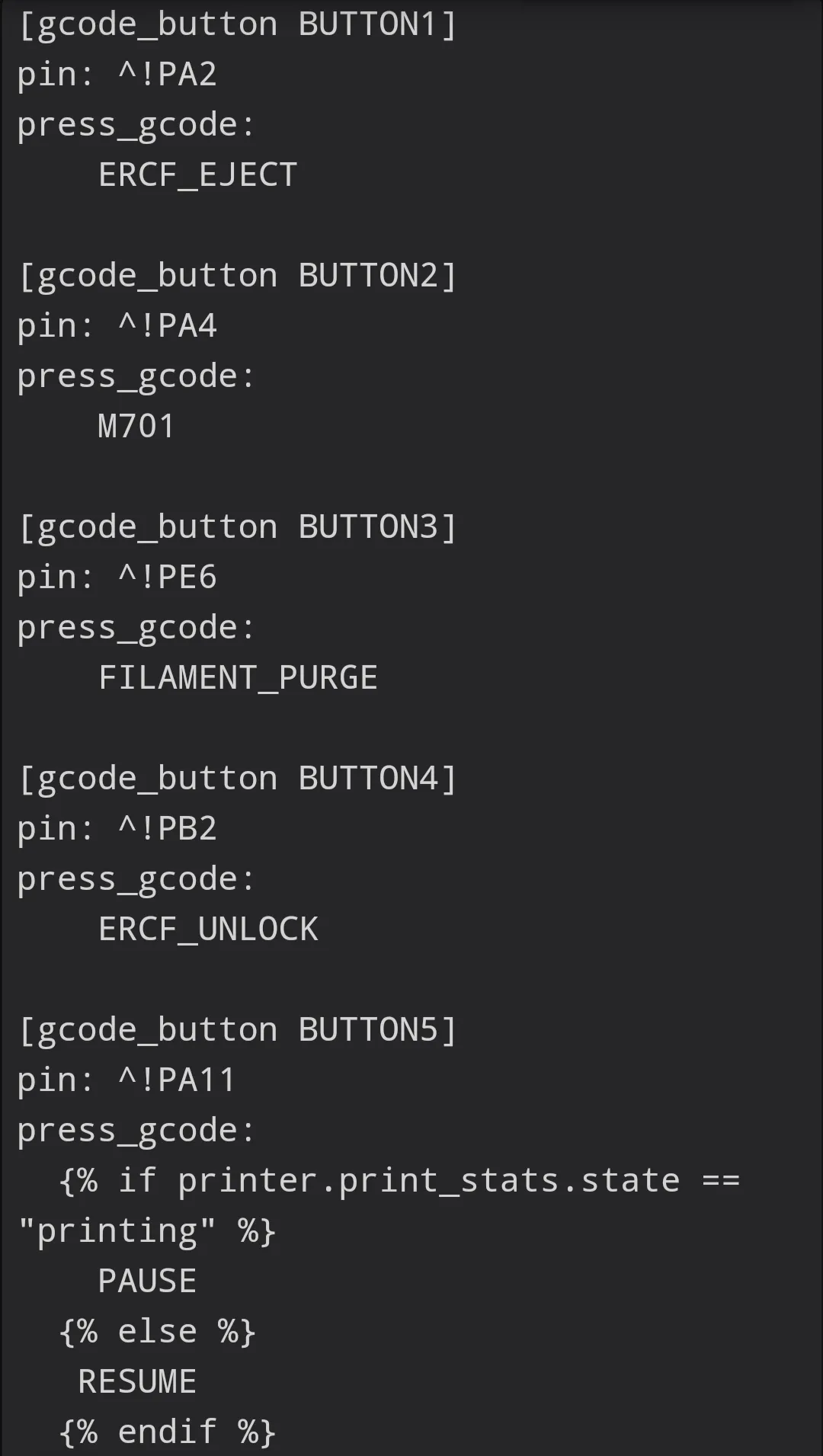Click the {% endif %} template line
This screenshot has height=1456, width=823.
pyautogui.click(x=167, y=1432)
